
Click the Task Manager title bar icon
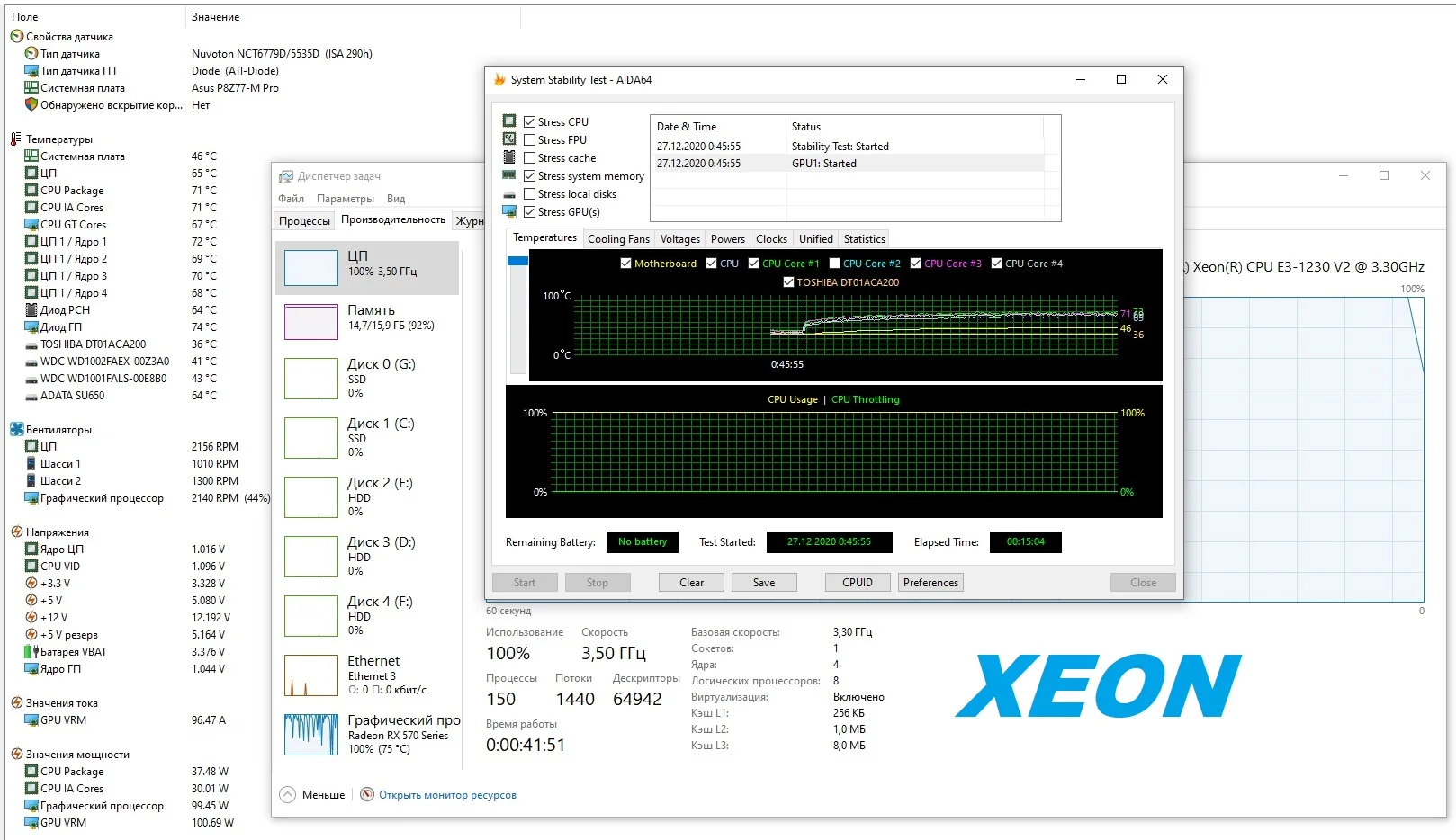pos(286,176)
